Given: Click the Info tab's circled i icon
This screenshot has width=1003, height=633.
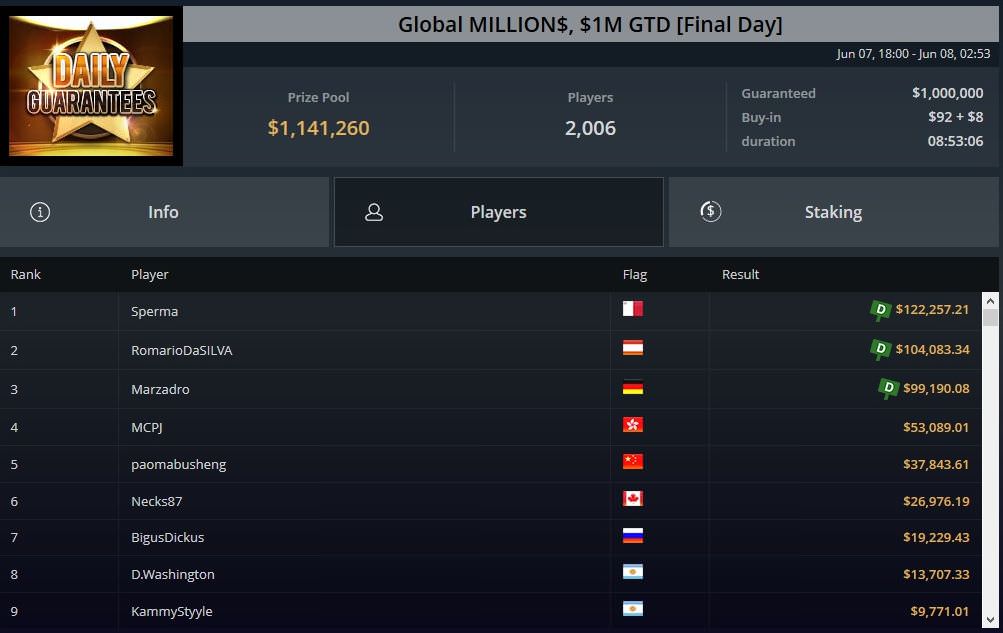Looking at the screenshot, I should [40, 212].
